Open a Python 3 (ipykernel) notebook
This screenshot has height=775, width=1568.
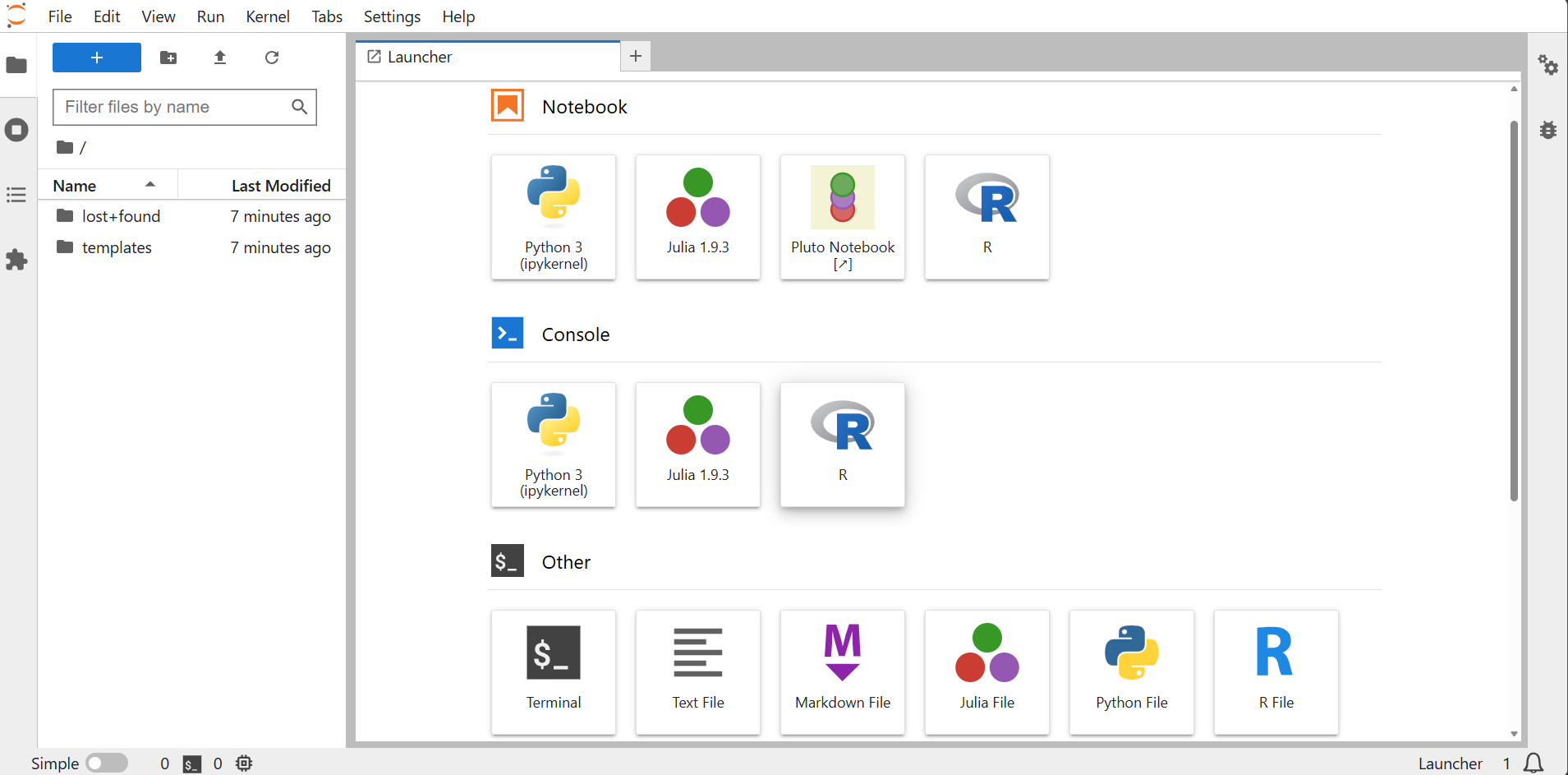pos(554,217)
